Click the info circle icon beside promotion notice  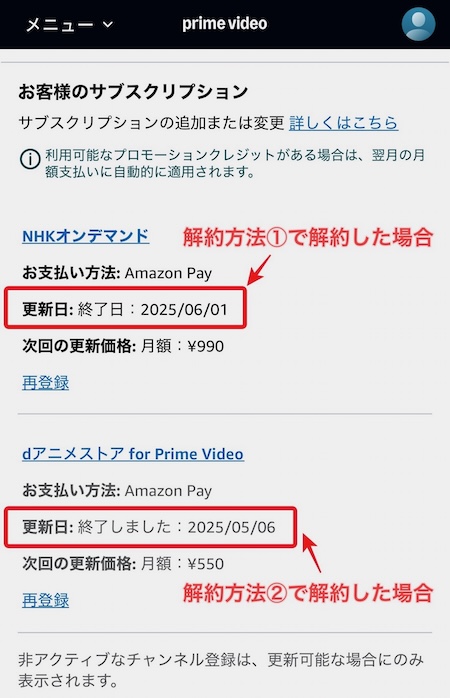click(x=30, y=159)
